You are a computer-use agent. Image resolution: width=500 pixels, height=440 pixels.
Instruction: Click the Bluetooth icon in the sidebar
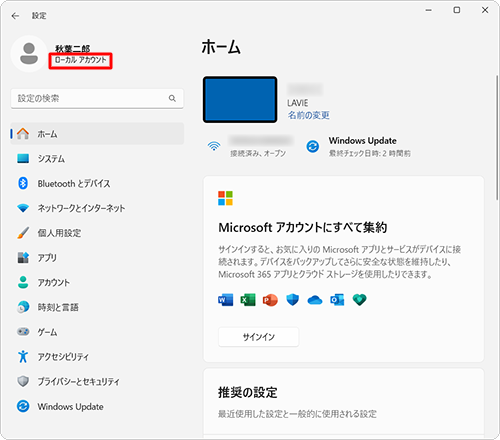coord(23,183)
